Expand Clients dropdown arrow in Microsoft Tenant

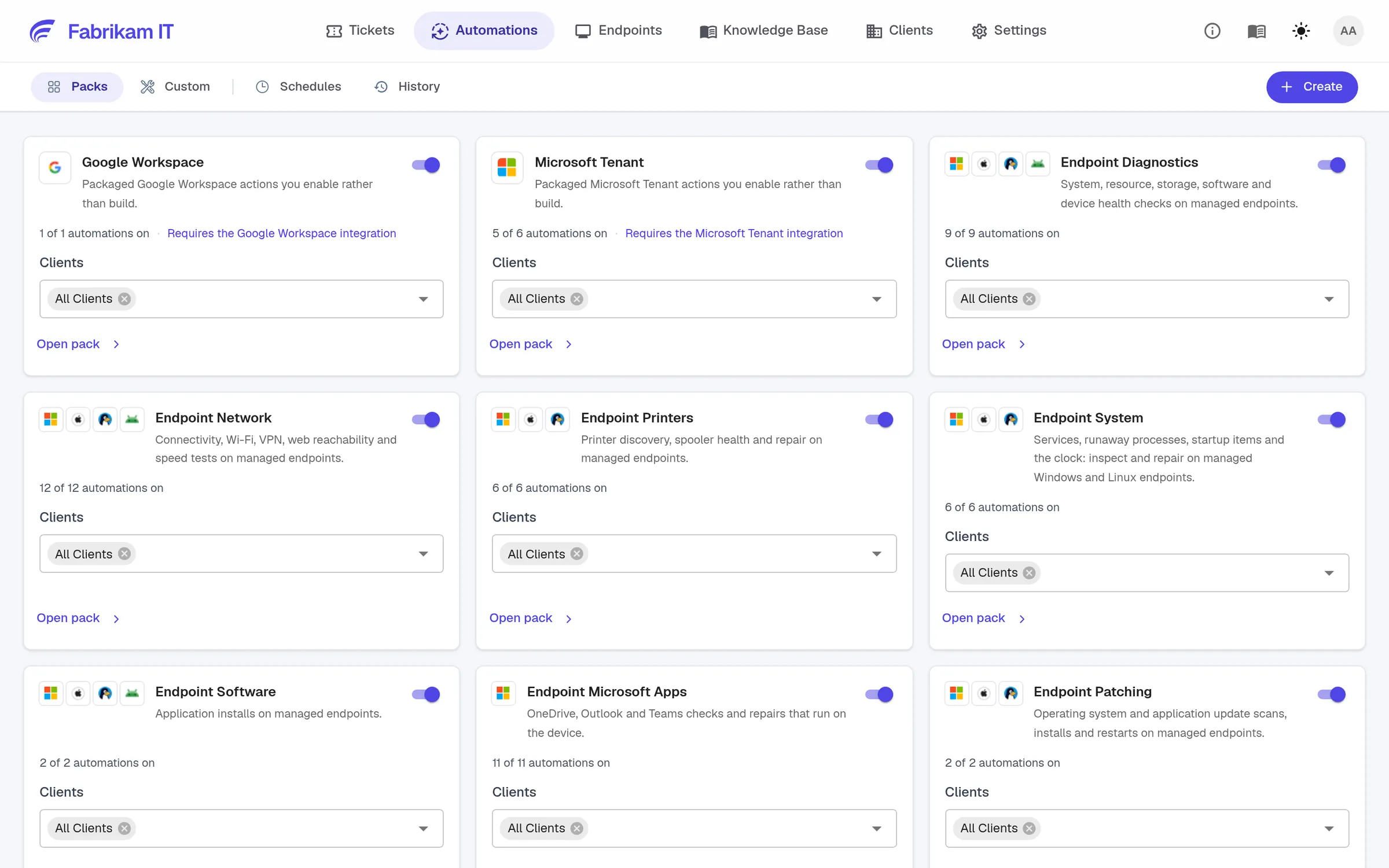(x=877, y=299)
